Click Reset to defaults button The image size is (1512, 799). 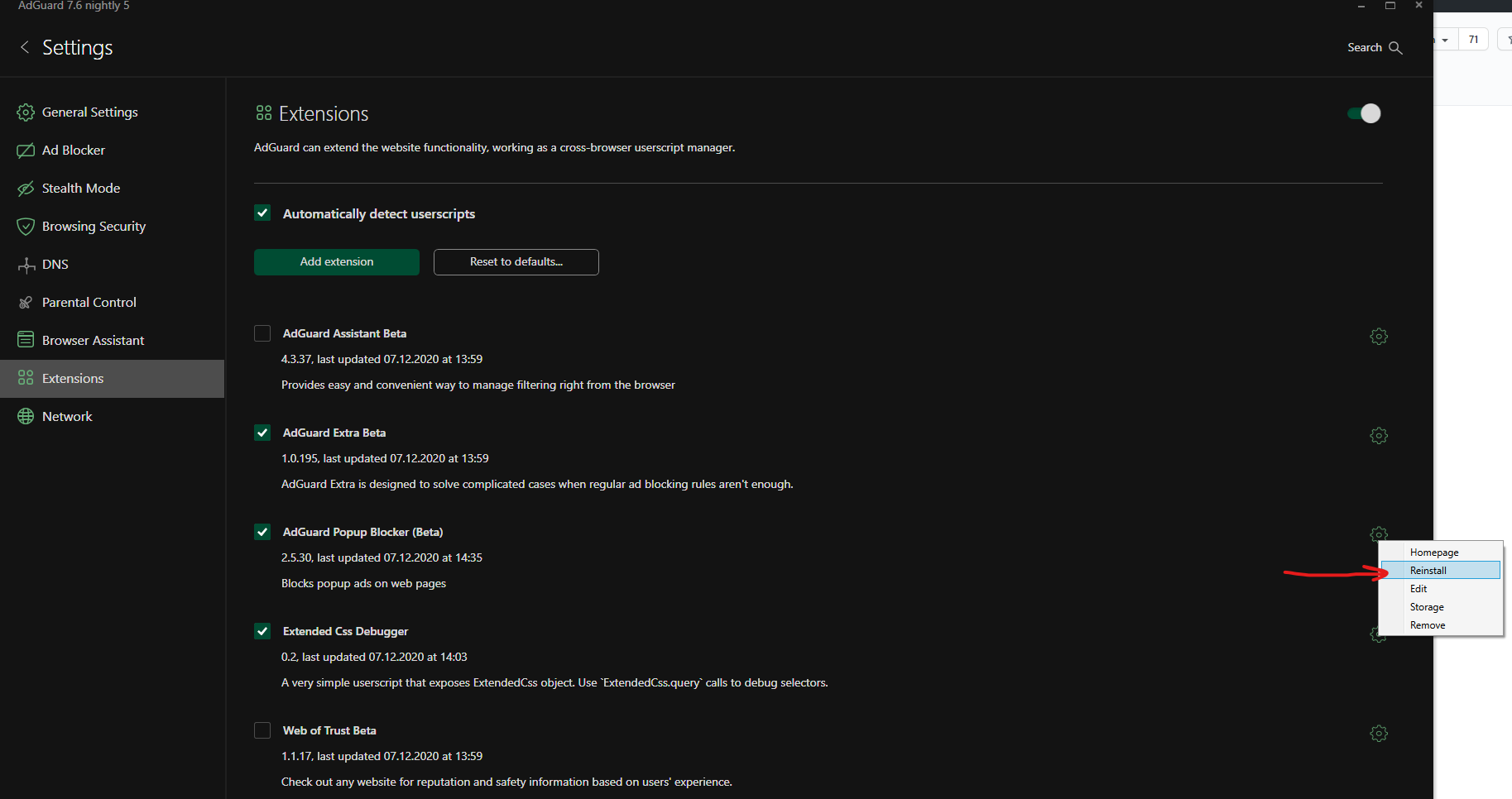516,262
